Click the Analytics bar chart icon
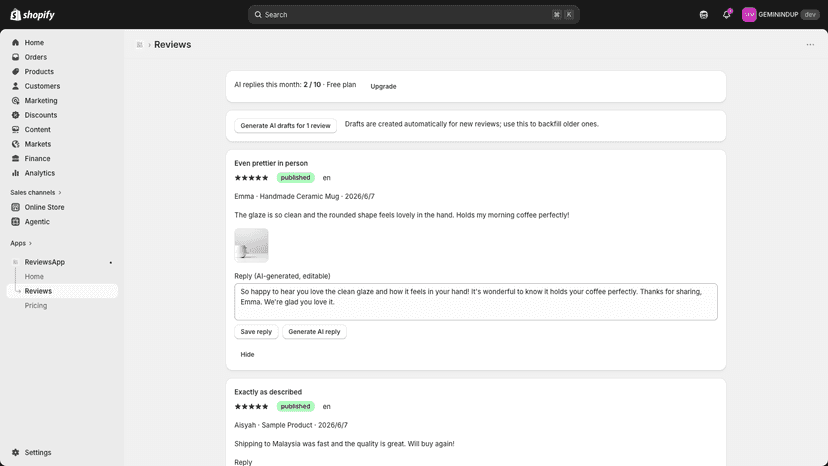The height and width of the screenshot is (466, 828). click(15, 173)
